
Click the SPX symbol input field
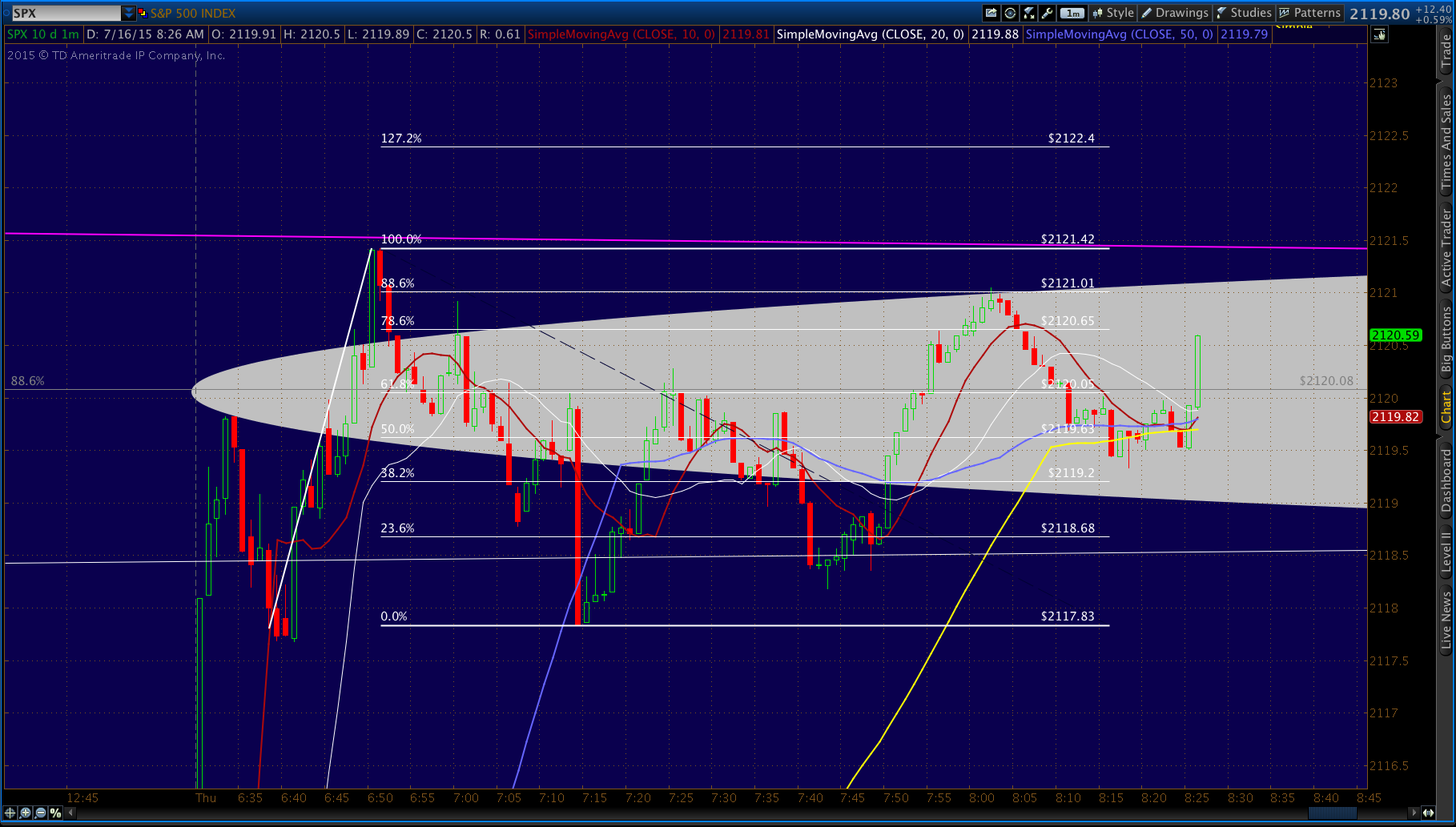click(x=66, y=13)
